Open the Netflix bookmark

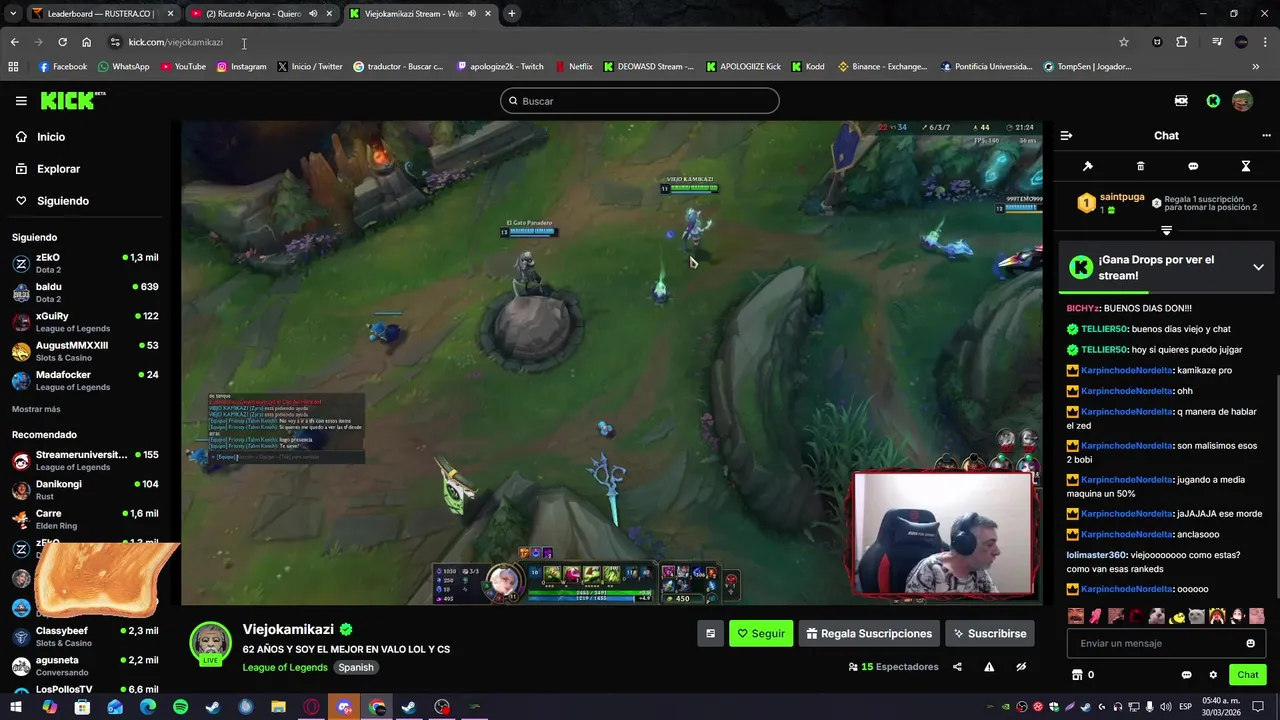tap(573, 67)
